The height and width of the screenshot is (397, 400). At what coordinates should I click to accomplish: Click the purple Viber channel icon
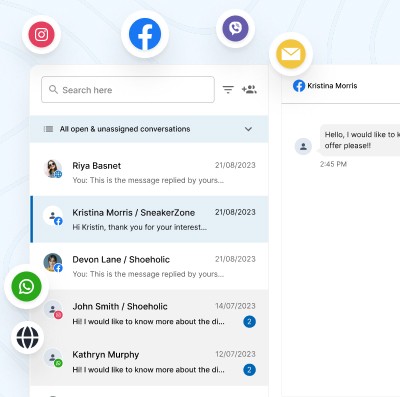point(235,28)
